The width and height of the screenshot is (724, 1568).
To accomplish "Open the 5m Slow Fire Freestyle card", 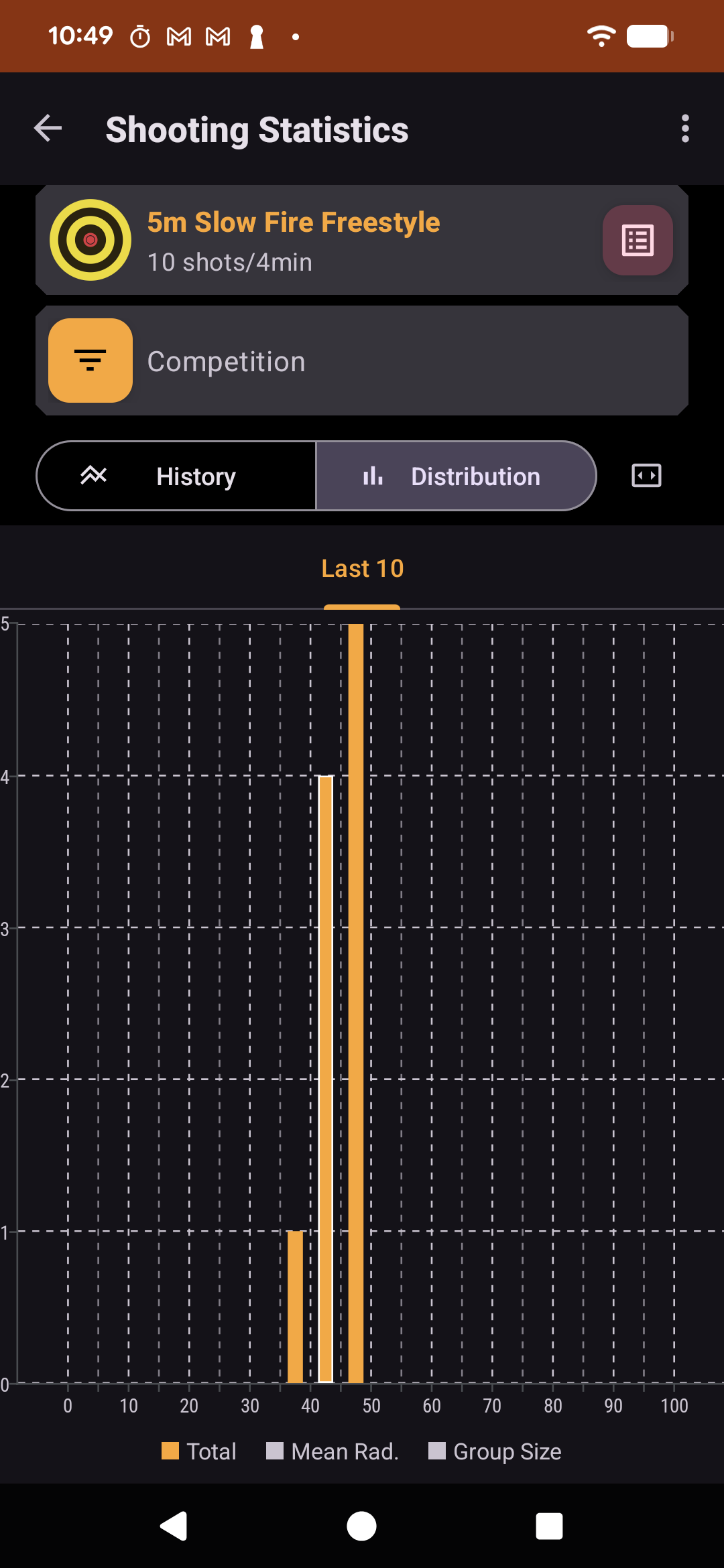I will 362,240.
